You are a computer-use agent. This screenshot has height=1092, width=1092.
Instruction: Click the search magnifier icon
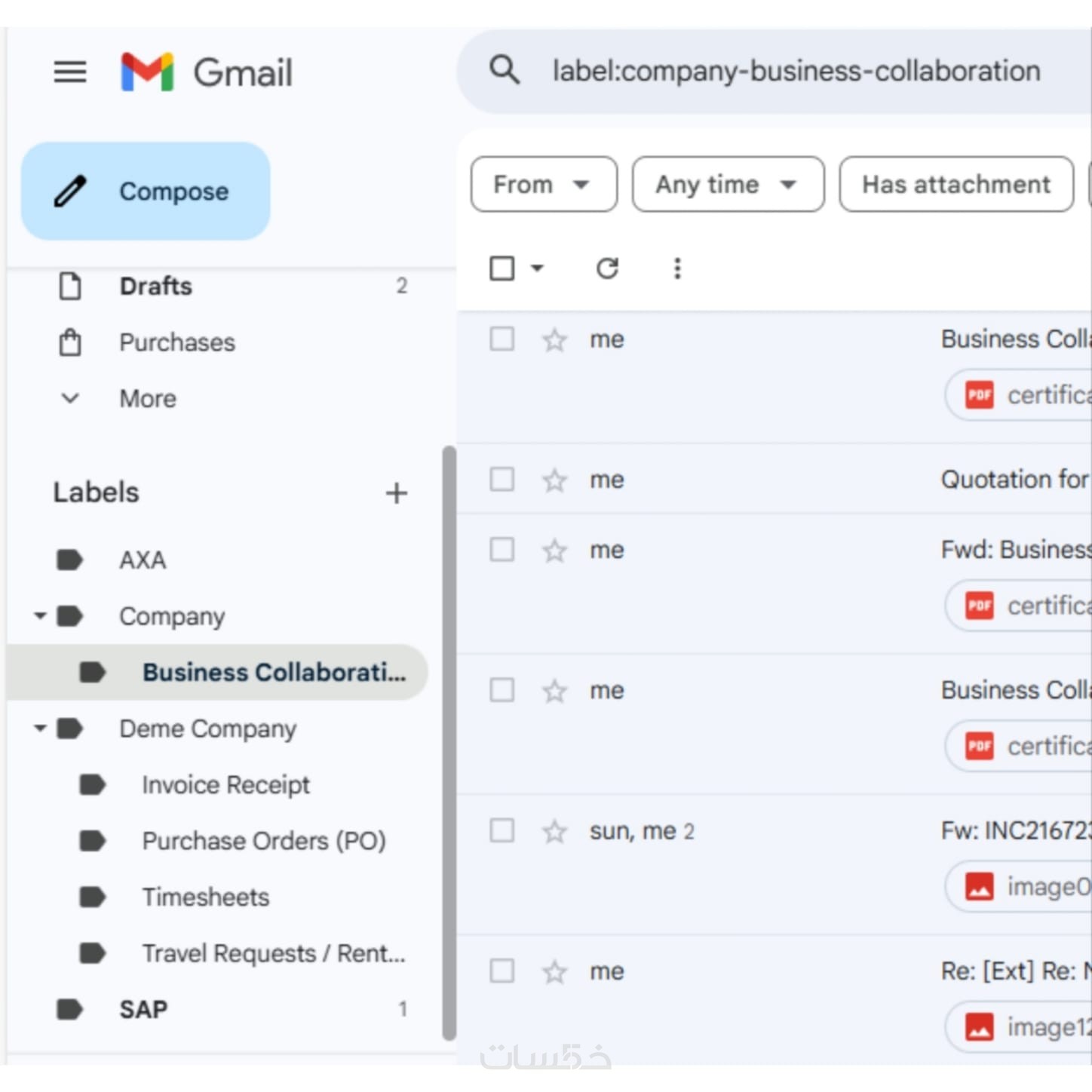pos(505,70)
